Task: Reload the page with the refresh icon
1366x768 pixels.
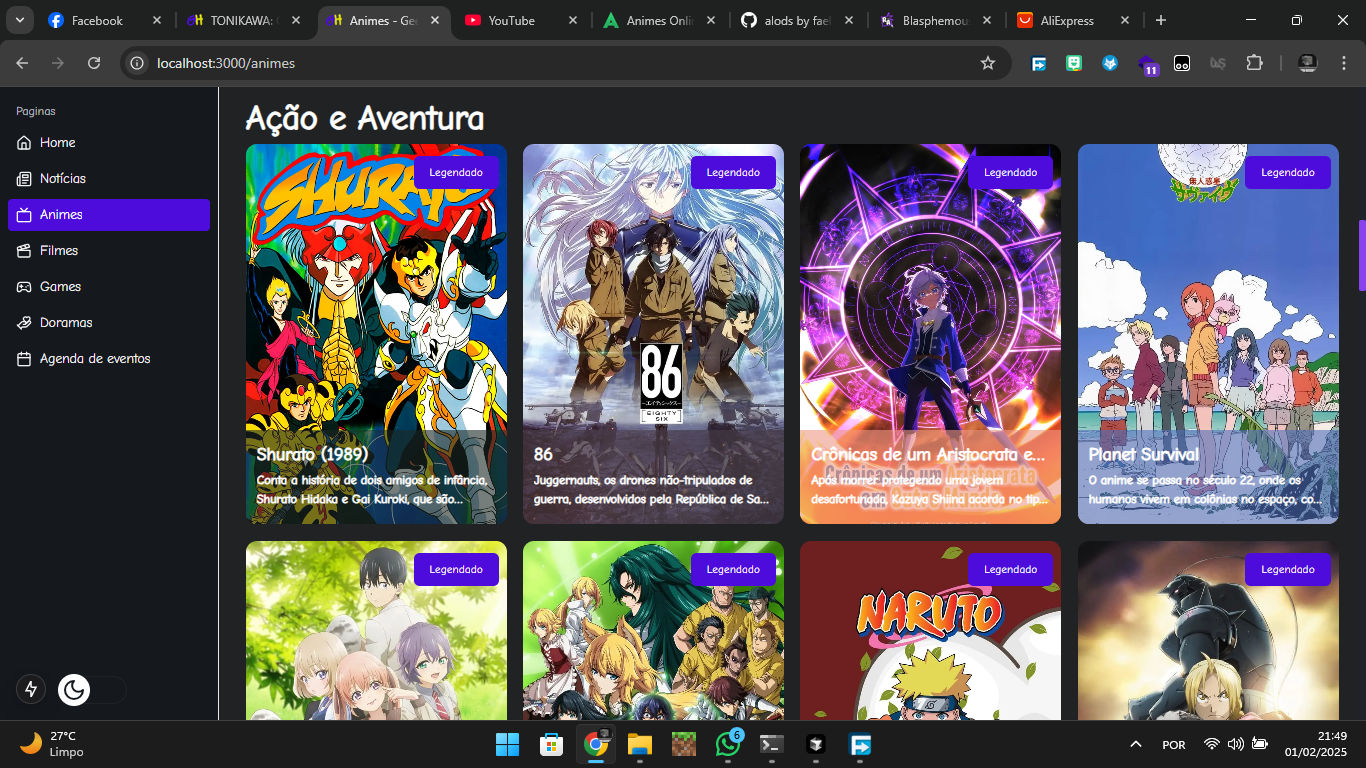Action: tap(94, 63)
